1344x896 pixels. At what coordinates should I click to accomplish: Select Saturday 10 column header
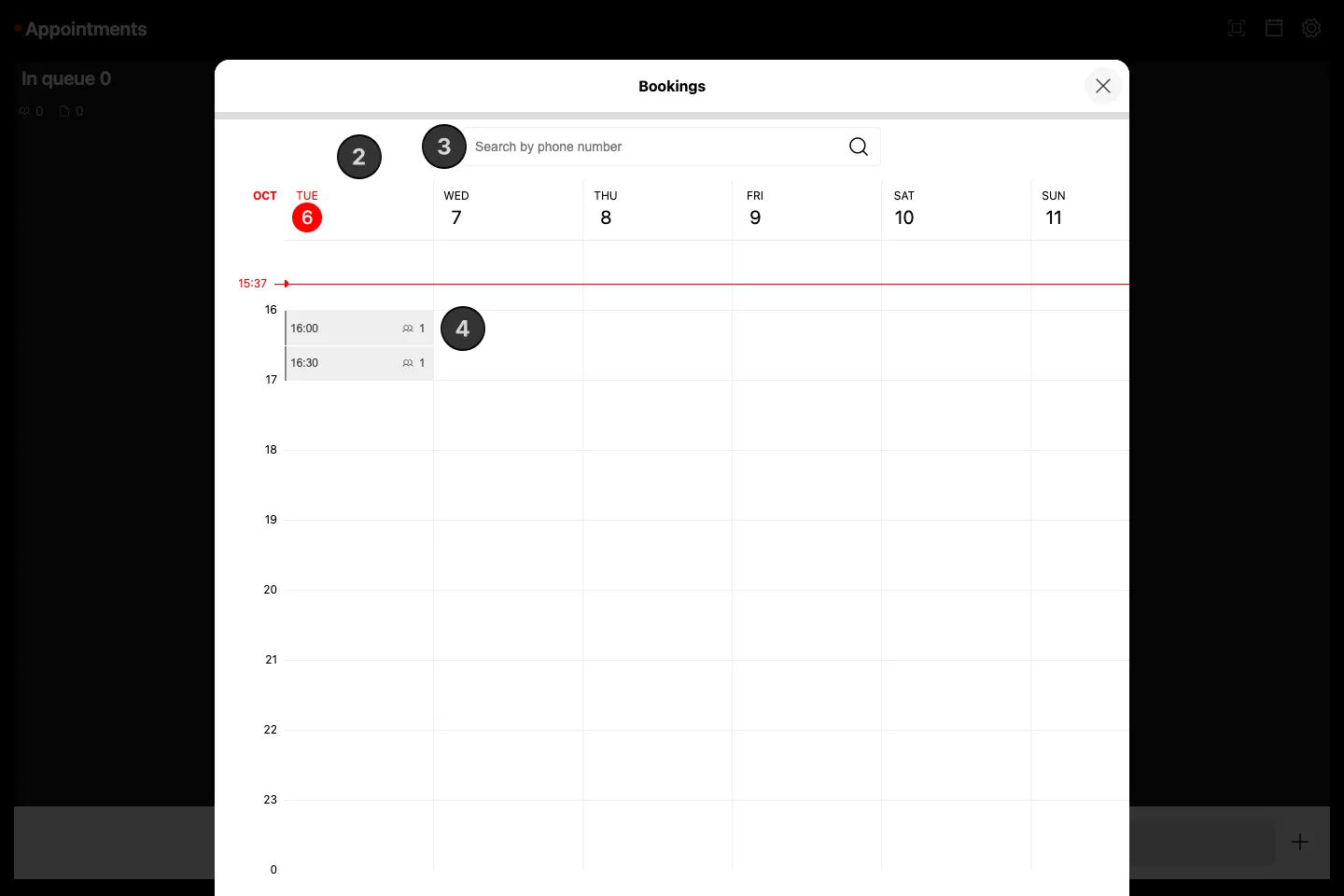[x=904, y=209]
